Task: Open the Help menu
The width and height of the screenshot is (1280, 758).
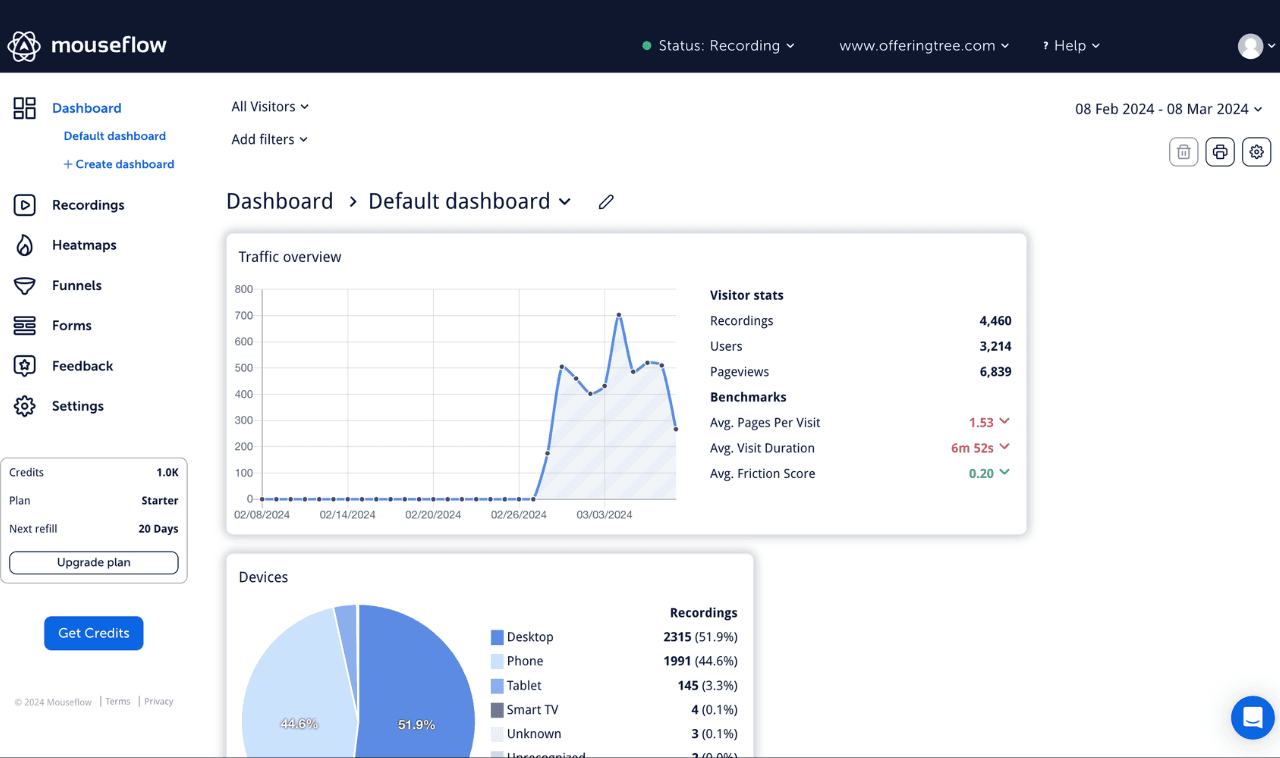Action: click(x=1070, y=45)
